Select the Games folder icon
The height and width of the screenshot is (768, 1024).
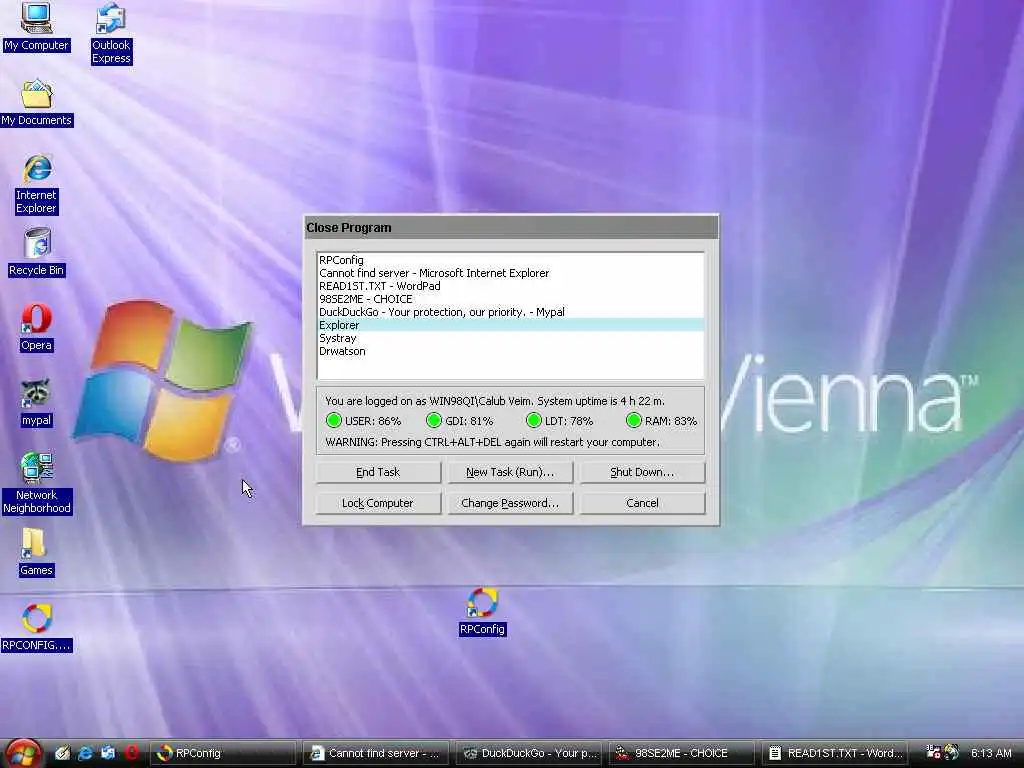pos(36,552)
